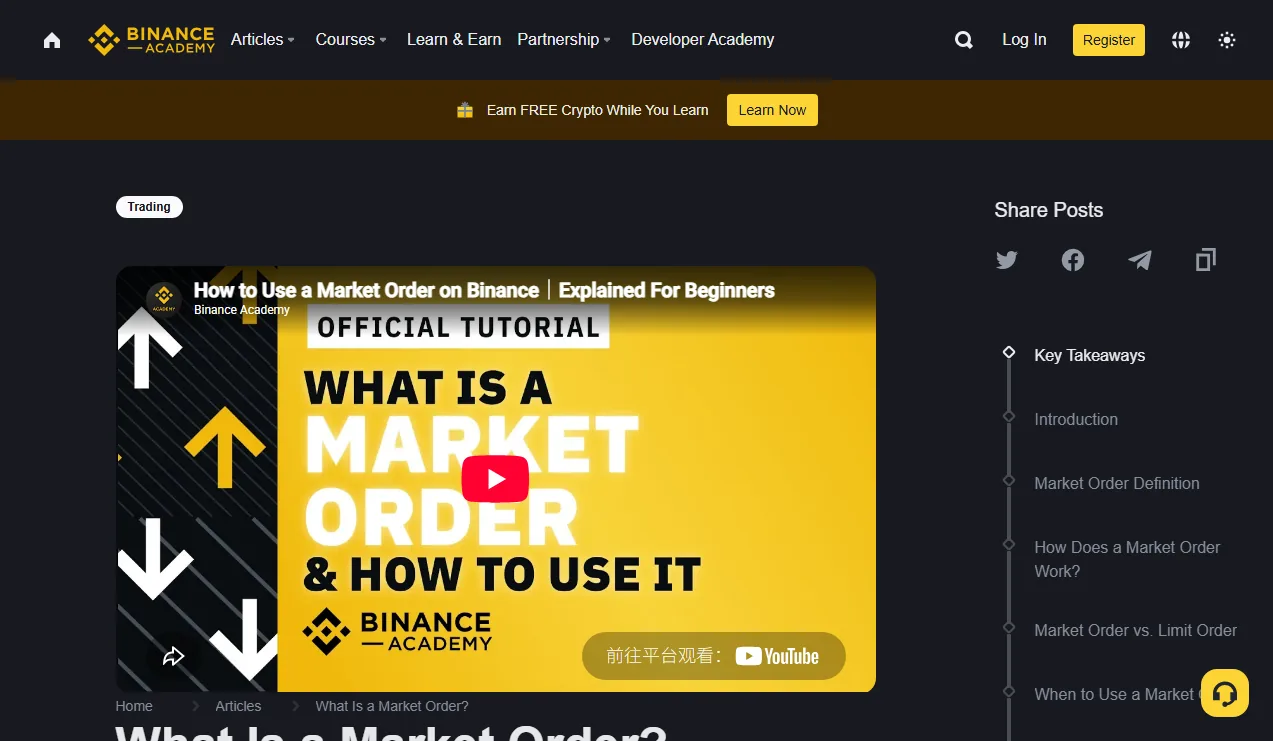Click Market Order Definition timeline marker
The image size is (1273, 741).
click(1009, 480)
